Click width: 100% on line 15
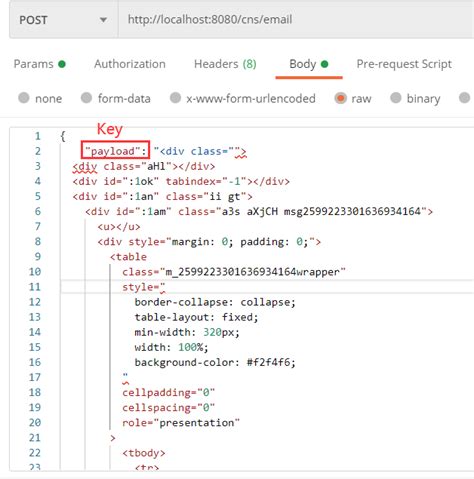 point(171,347)
